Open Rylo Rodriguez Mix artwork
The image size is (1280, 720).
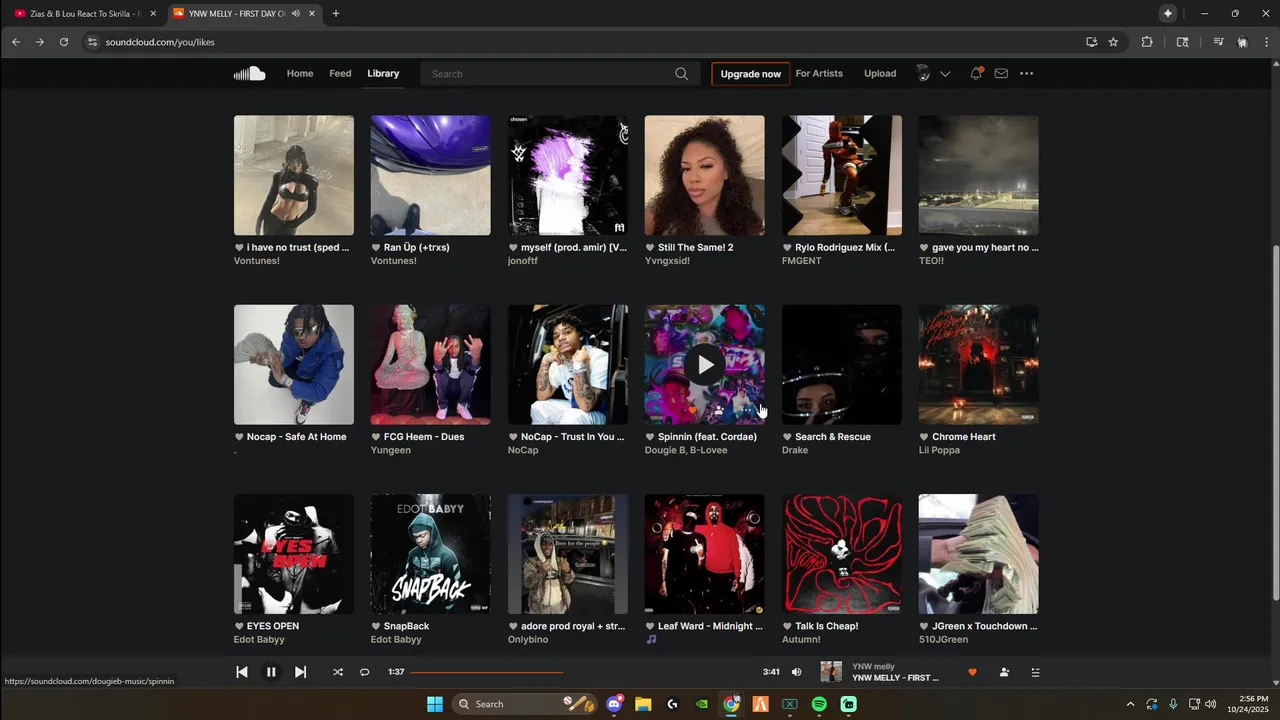point(842,175)
